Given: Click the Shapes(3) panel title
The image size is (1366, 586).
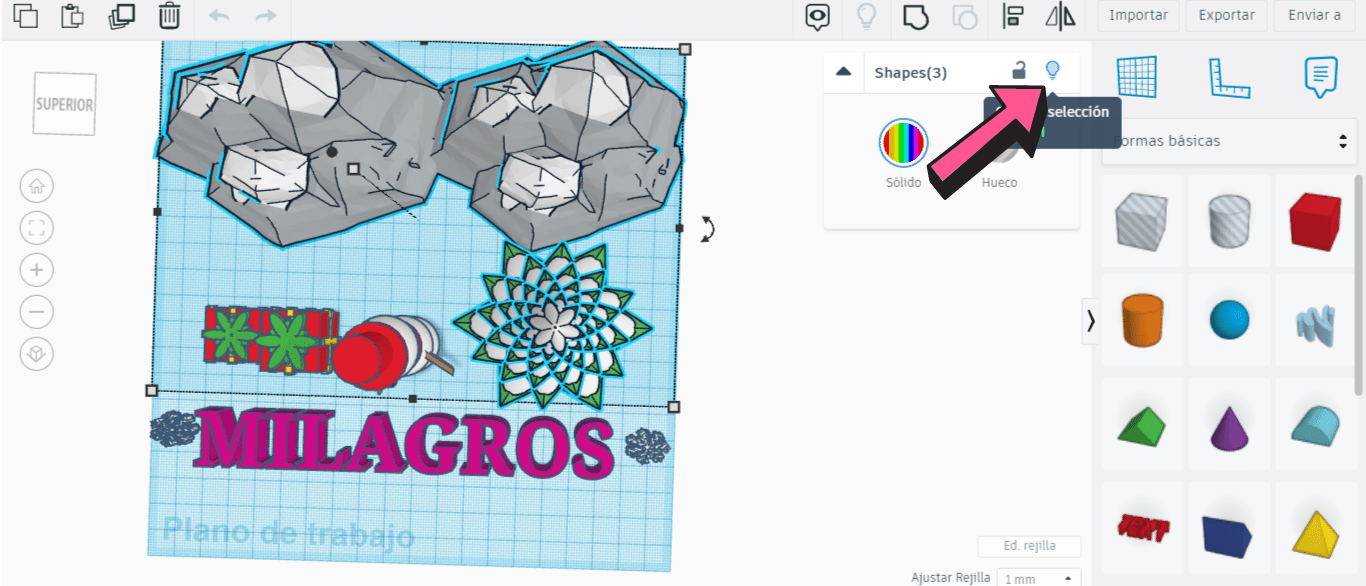Looking at the screenshot, I should click(910, 72).
